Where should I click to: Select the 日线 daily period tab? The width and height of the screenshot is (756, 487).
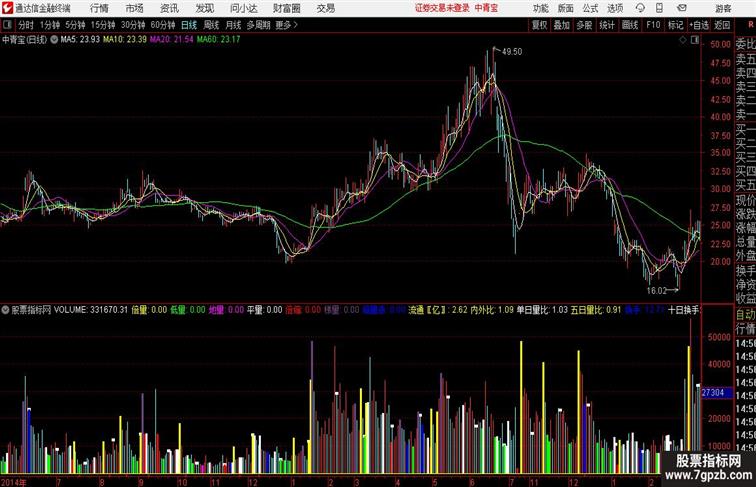tap(189, 25)
